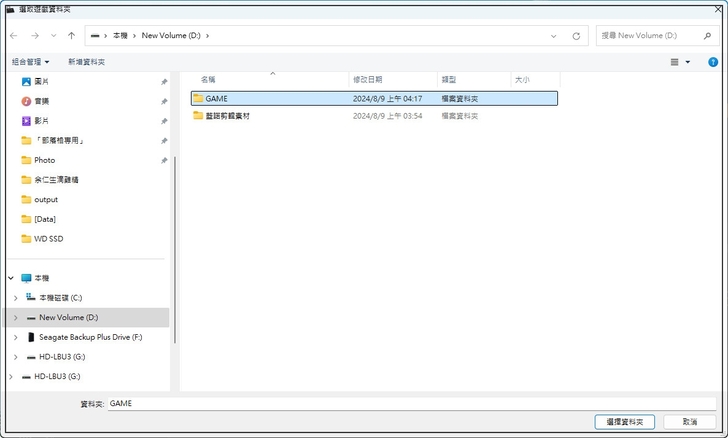Click the Forward navigation arrow
Viewport: 728px width, 438px height.
coord(34,36)
